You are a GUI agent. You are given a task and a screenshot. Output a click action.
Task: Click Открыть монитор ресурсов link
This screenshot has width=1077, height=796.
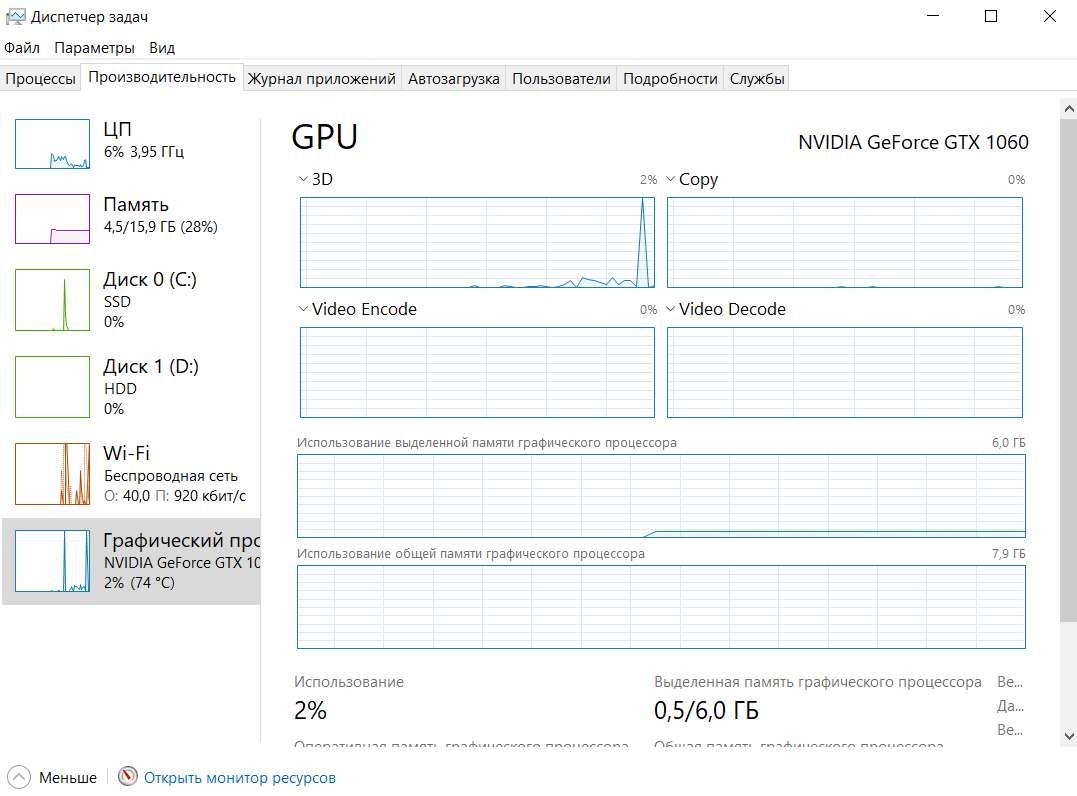coord(240,777)
